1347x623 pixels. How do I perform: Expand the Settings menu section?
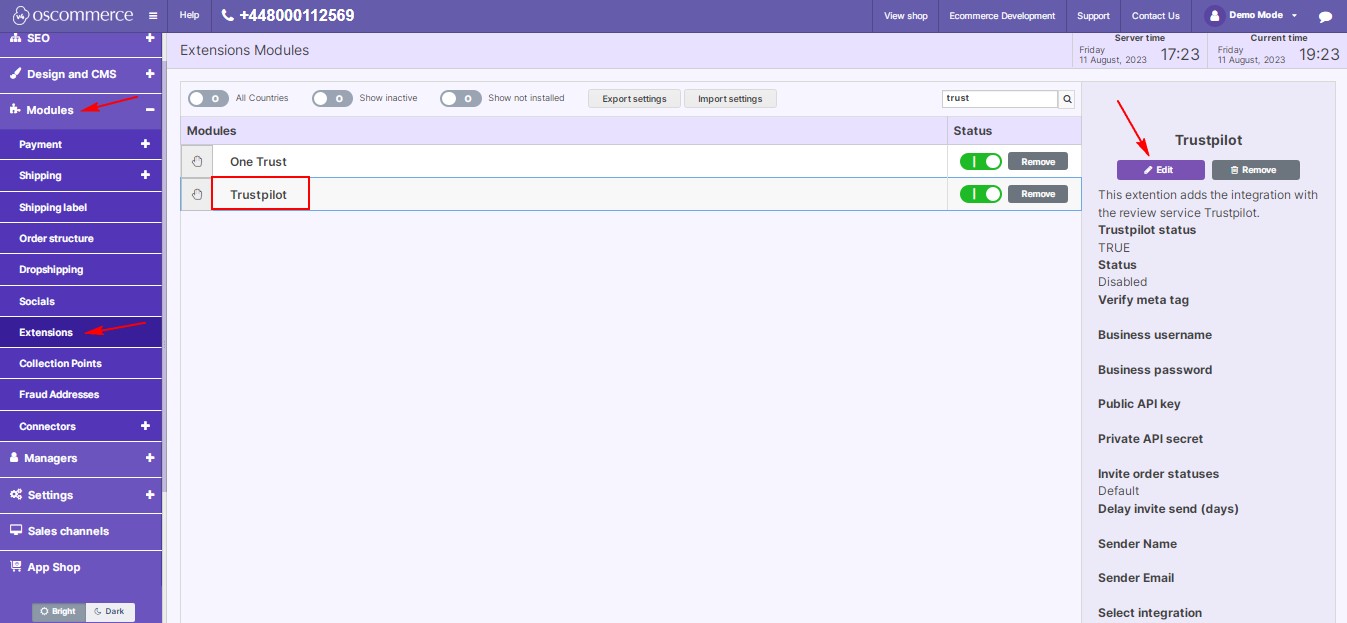150,495
